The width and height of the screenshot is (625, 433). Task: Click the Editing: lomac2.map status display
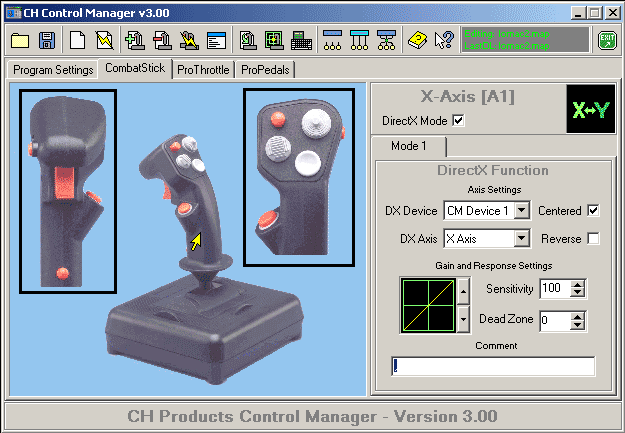[x=507, y=34]
